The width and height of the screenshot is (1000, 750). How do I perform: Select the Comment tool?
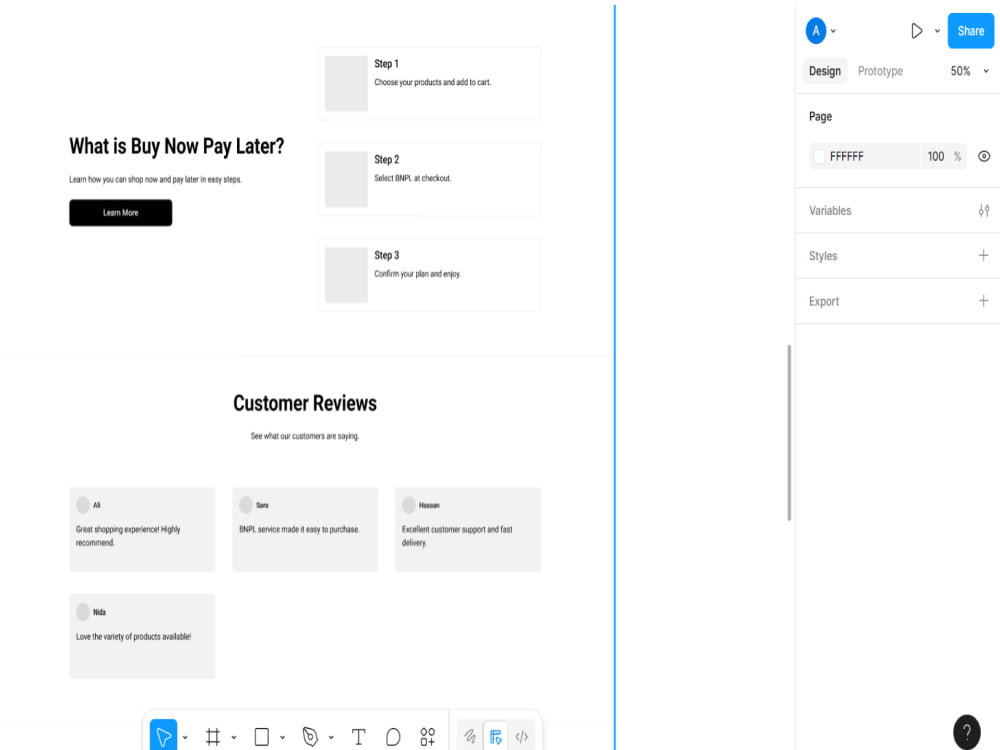393,737
